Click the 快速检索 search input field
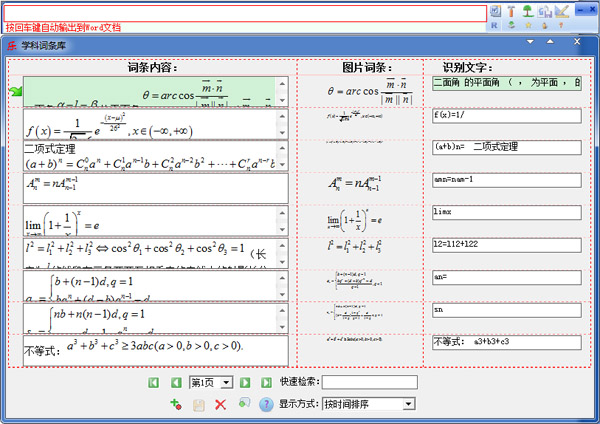 [370, 382]
